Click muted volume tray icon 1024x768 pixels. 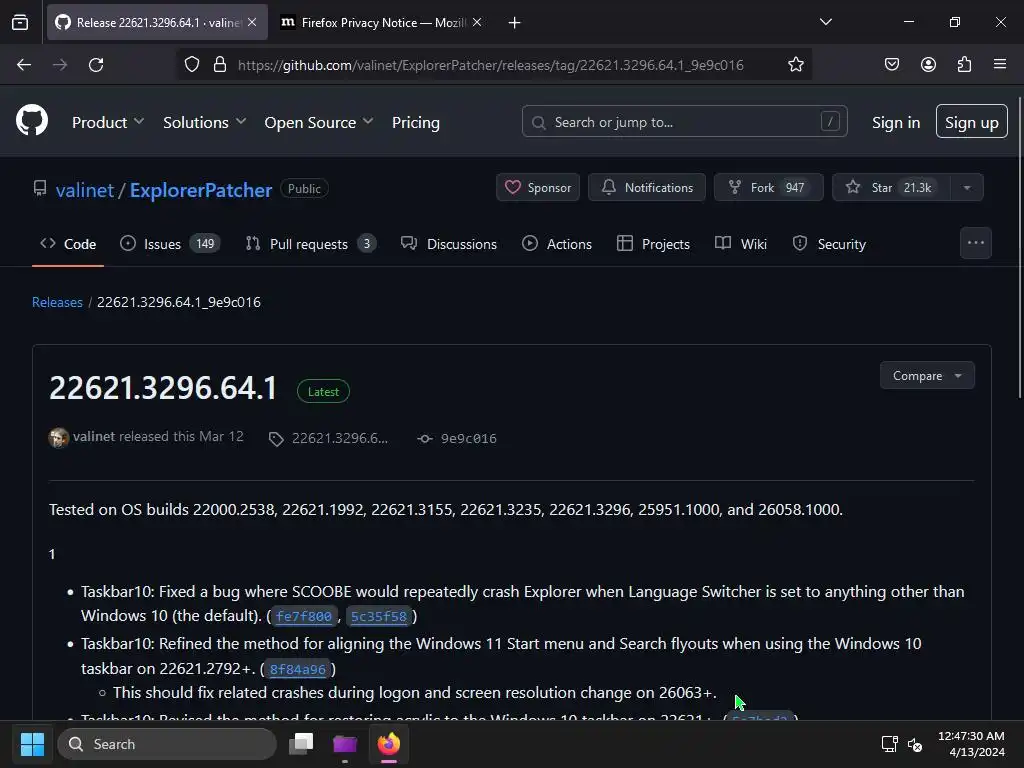click(x=915, y=744)
